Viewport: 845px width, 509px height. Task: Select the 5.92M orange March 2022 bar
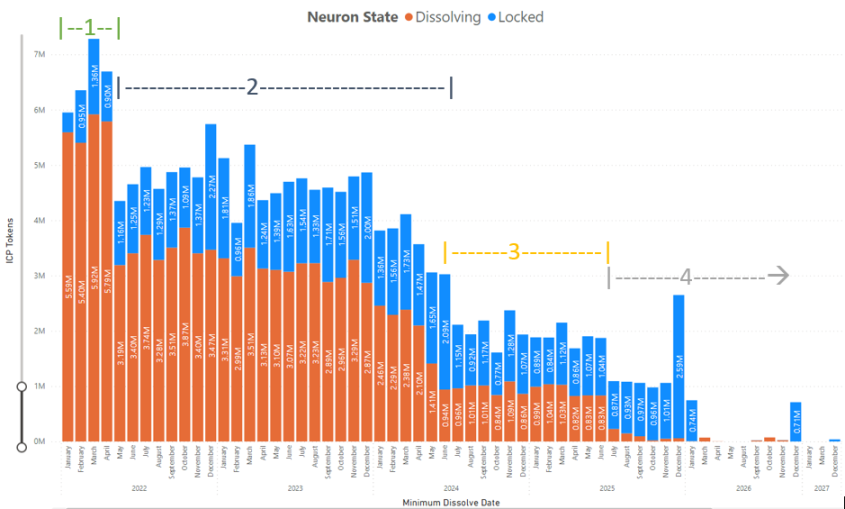(x=94, y=277)
